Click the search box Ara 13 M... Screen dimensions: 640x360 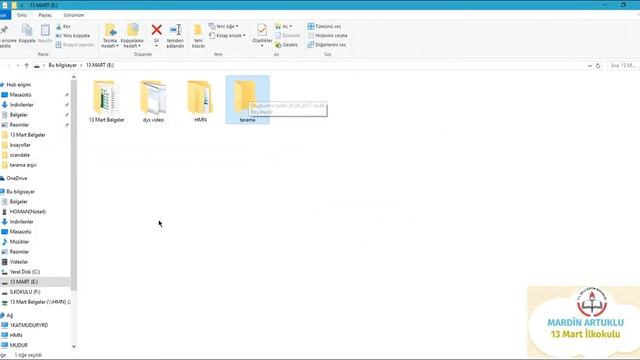[x=623, y=65]
